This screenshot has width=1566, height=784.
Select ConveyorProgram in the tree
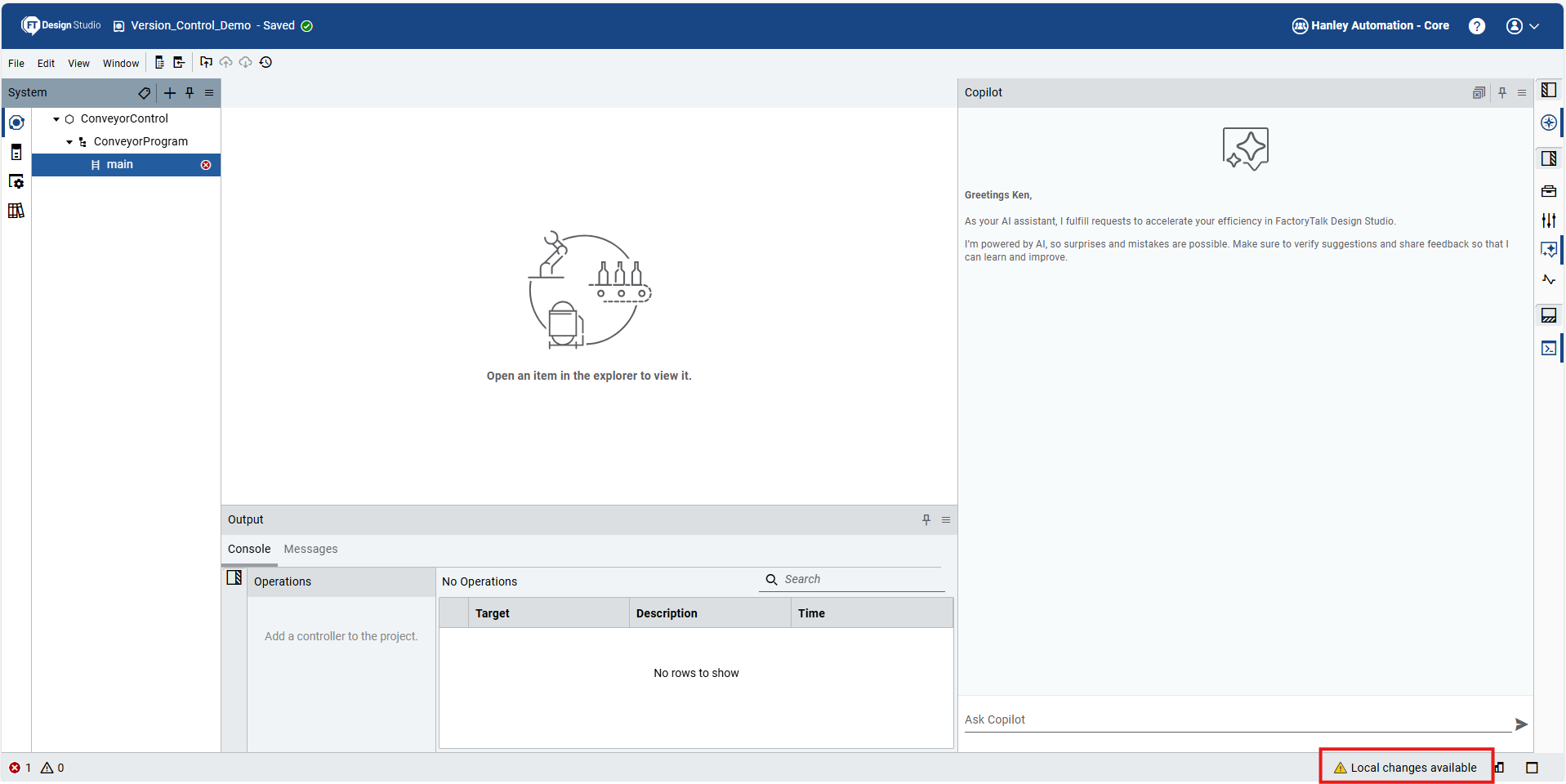click(x=141, y=141)
